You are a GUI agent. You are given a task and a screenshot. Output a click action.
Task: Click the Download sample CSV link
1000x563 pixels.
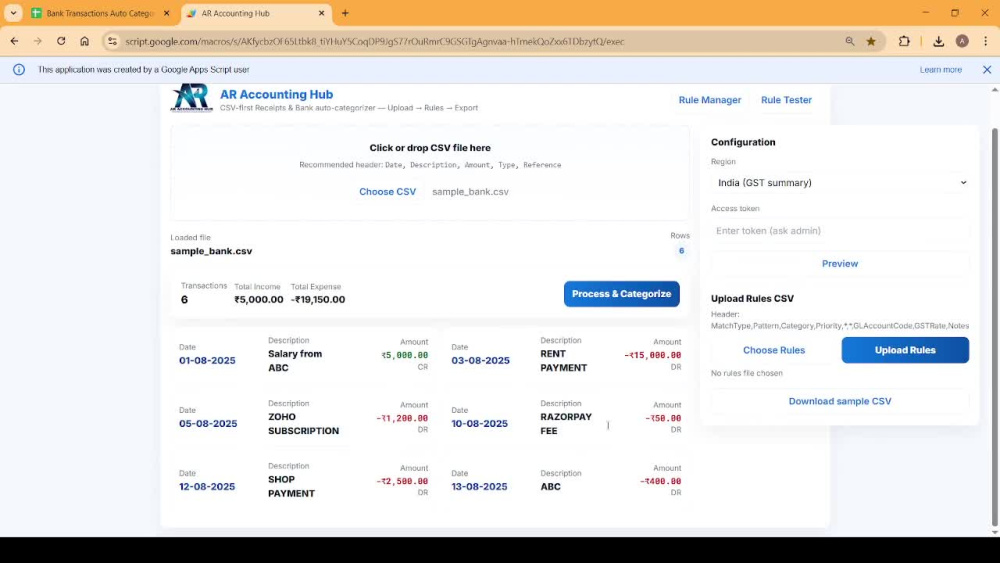(x=839, y=401)
